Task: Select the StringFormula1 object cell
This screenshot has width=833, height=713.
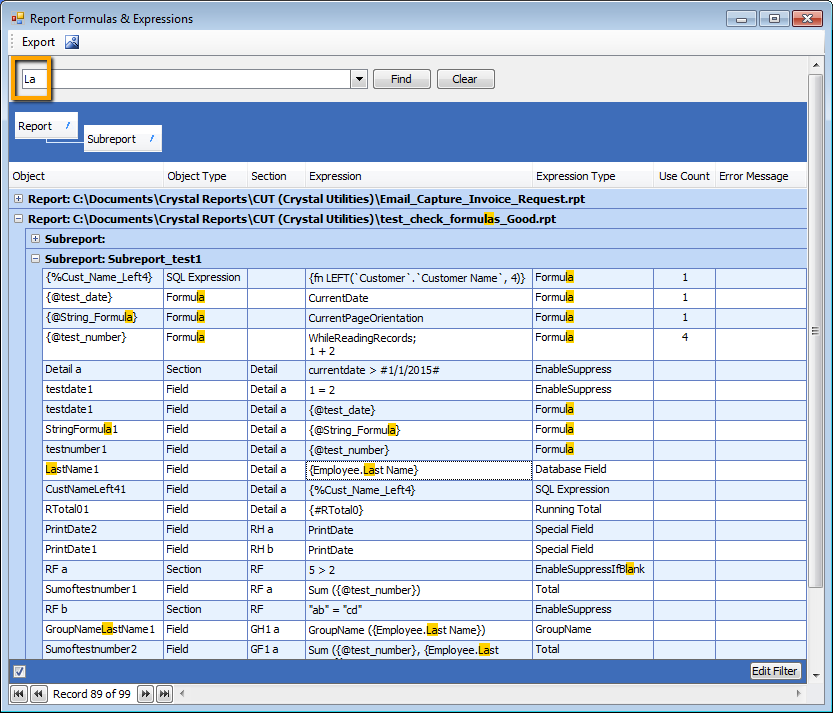Action: 103,429
